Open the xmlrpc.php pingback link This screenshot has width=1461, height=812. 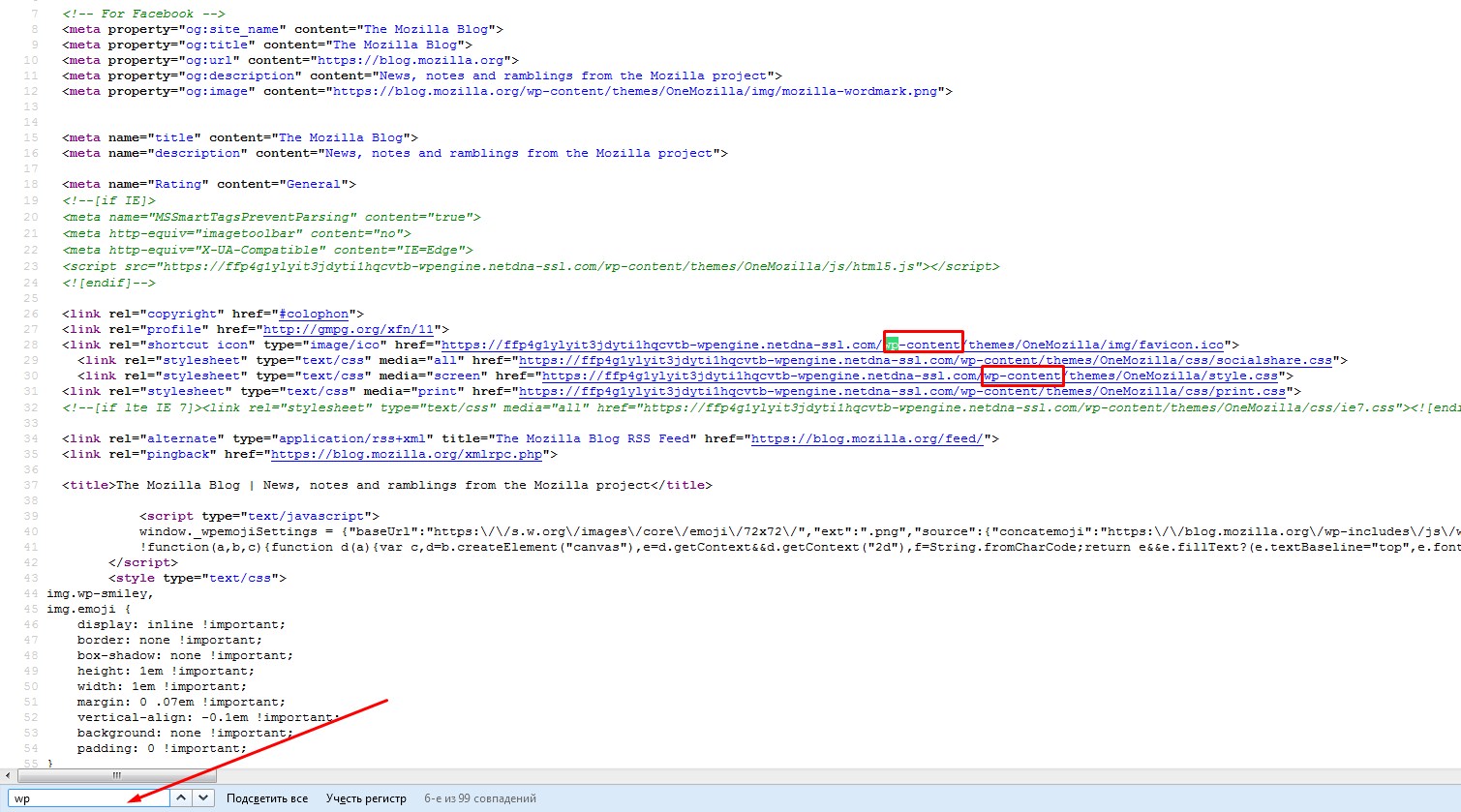click(x=407, y=454)
